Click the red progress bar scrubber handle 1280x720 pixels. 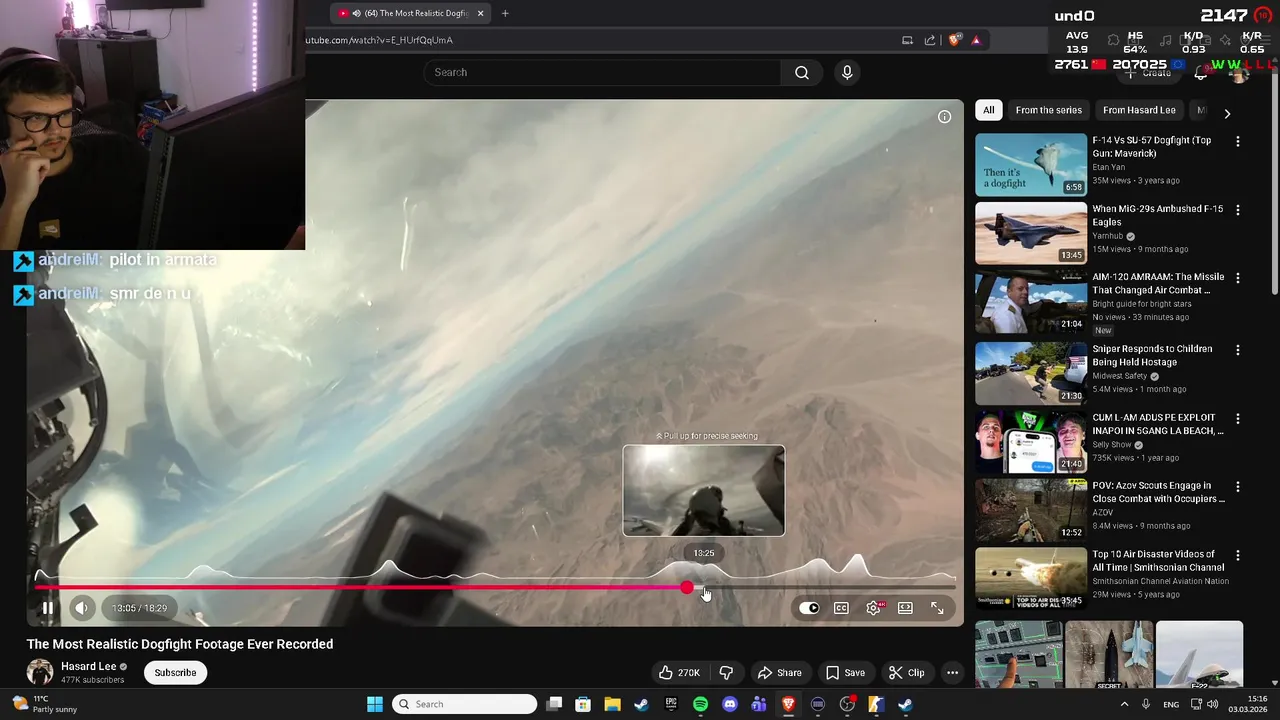(687, 588)
